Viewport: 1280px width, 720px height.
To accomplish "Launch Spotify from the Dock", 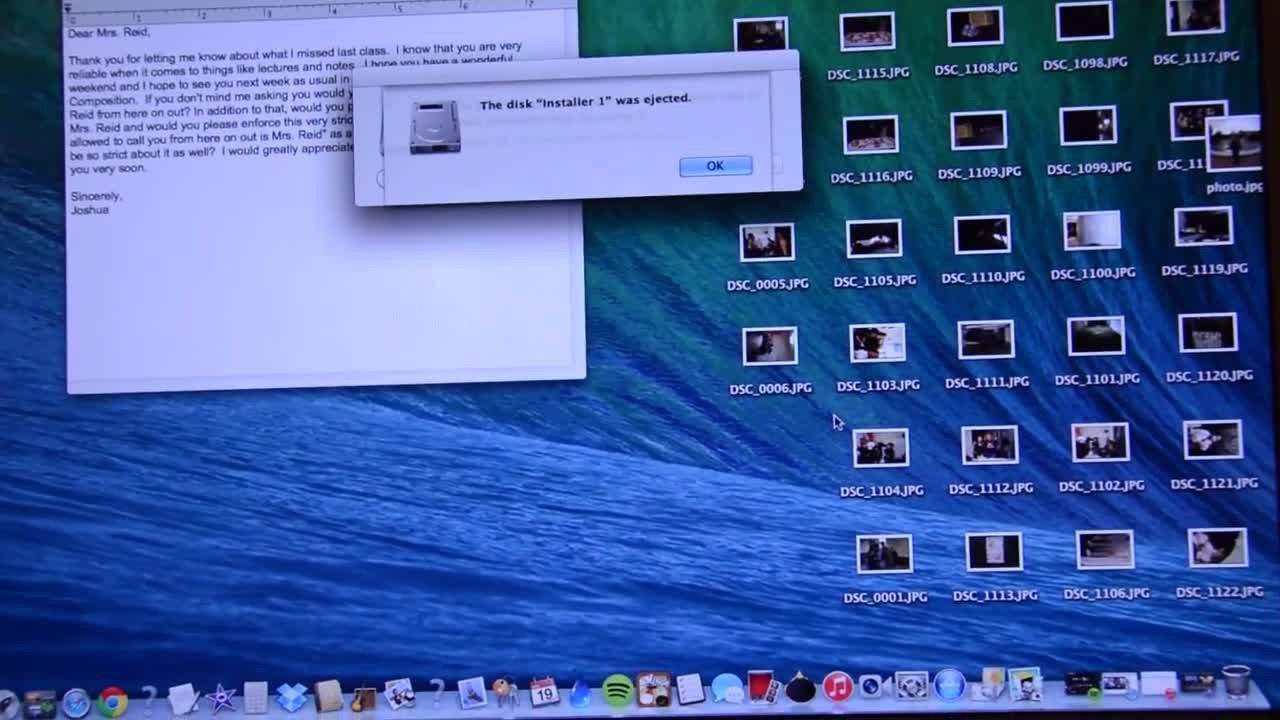I will (617, 690).
